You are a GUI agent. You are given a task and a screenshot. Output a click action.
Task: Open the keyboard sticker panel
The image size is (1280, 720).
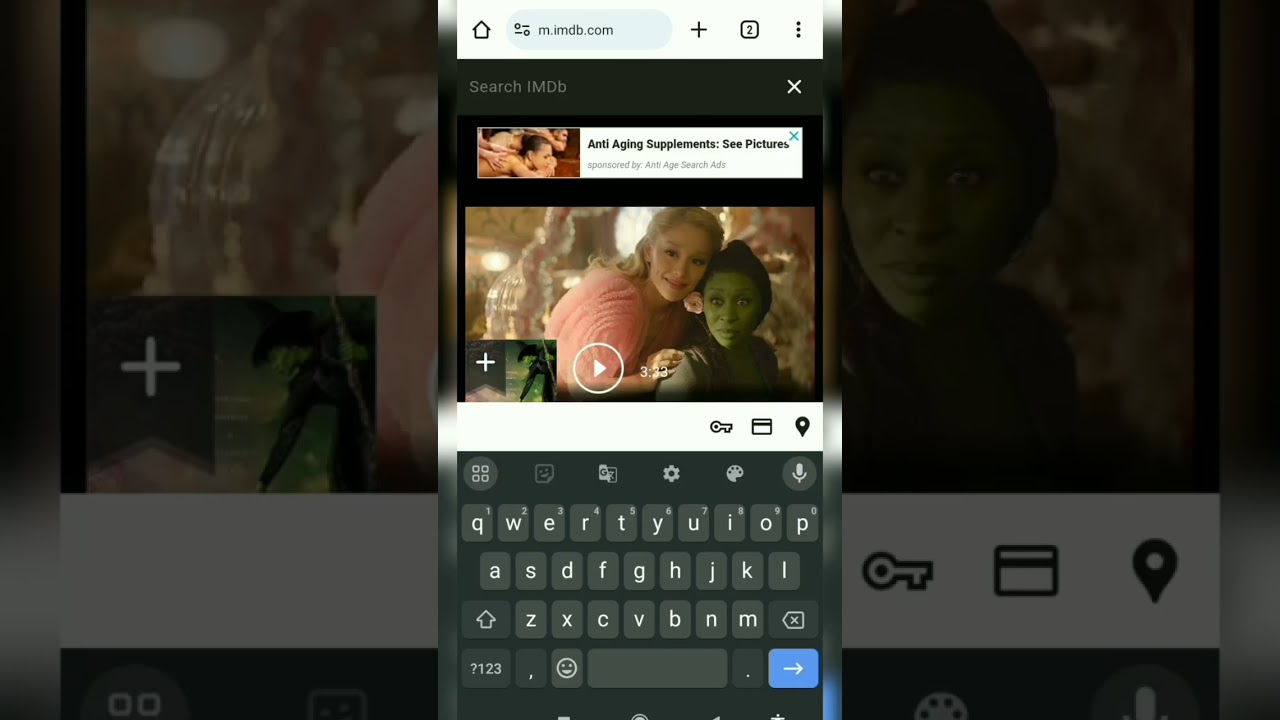pos(544,474)
